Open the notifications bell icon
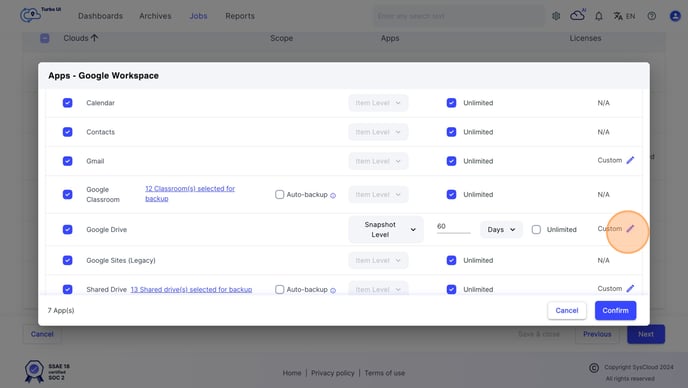This screenshot has width=688, height=388. click(598, 16)
